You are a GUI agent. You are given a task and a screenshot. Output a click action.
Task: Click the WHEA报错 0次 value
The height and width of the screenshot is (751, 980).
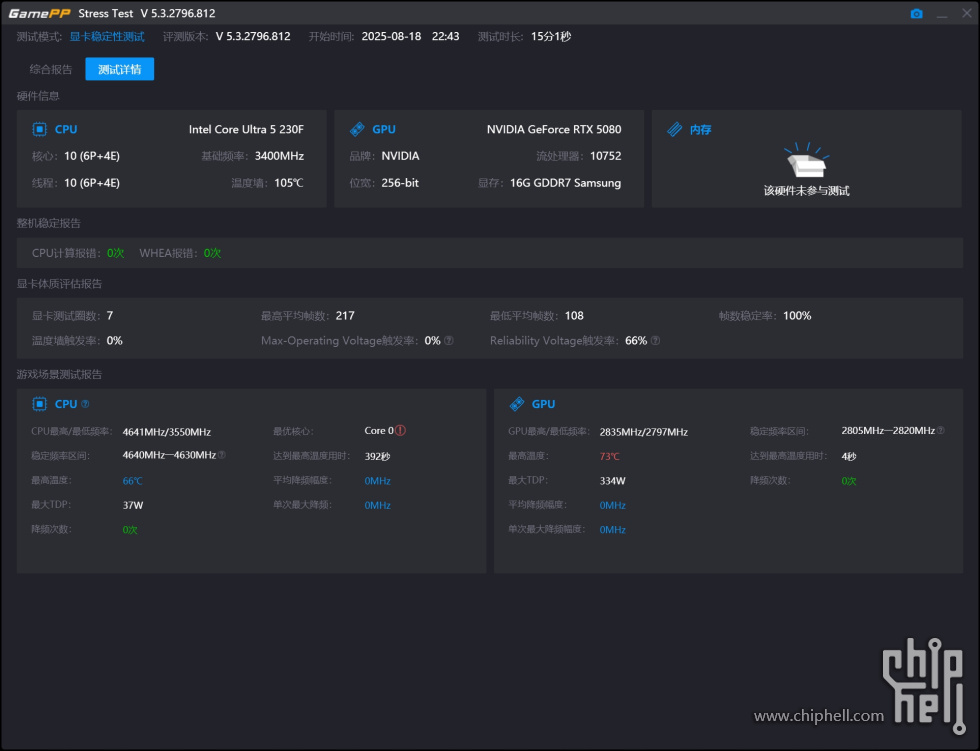[212, 253]
